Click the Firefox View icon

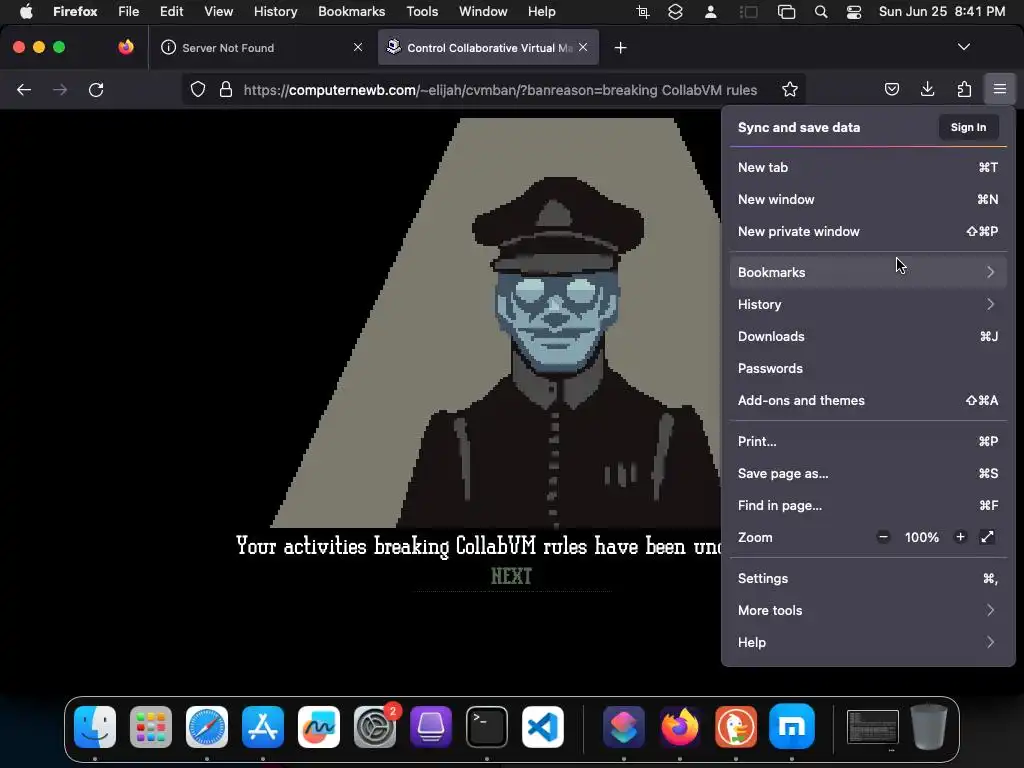pyautogui.click(x=126, y=47)
